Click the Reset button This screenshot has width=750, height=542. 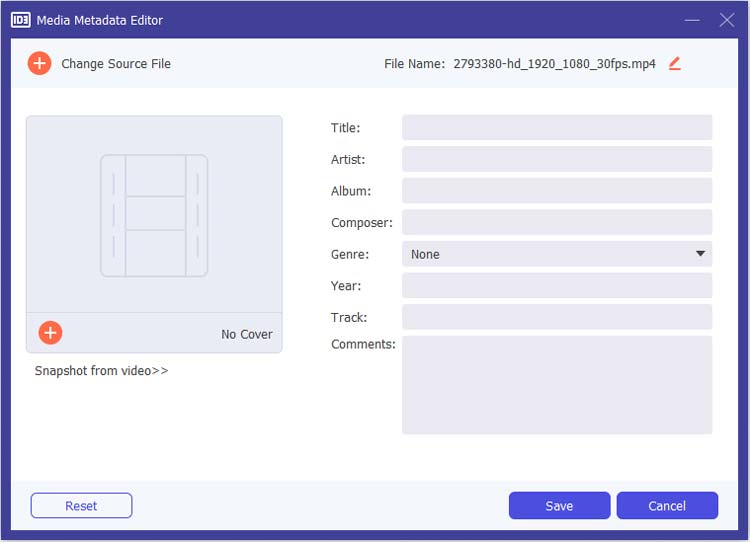81,506
